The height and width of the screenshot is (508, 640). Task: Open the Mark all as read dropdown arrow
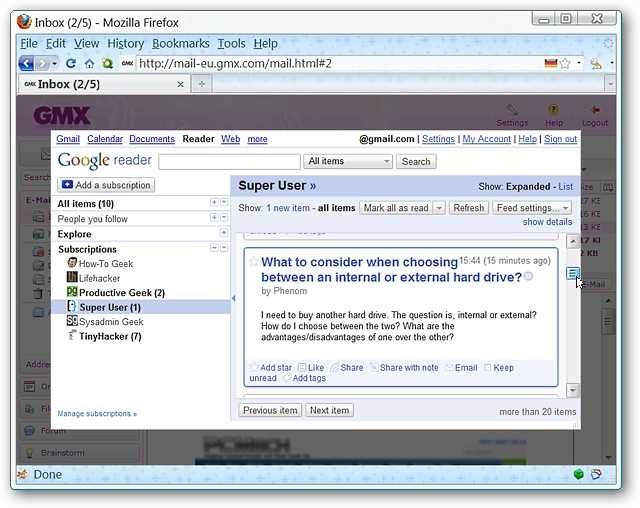click(x=439, y=208)
